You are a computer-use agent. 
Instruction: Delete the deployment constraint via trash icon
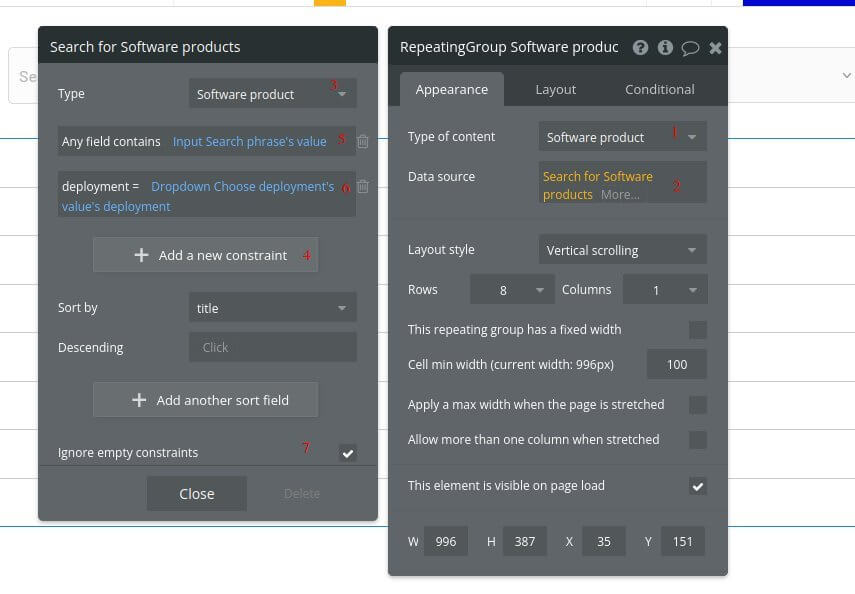363,186
